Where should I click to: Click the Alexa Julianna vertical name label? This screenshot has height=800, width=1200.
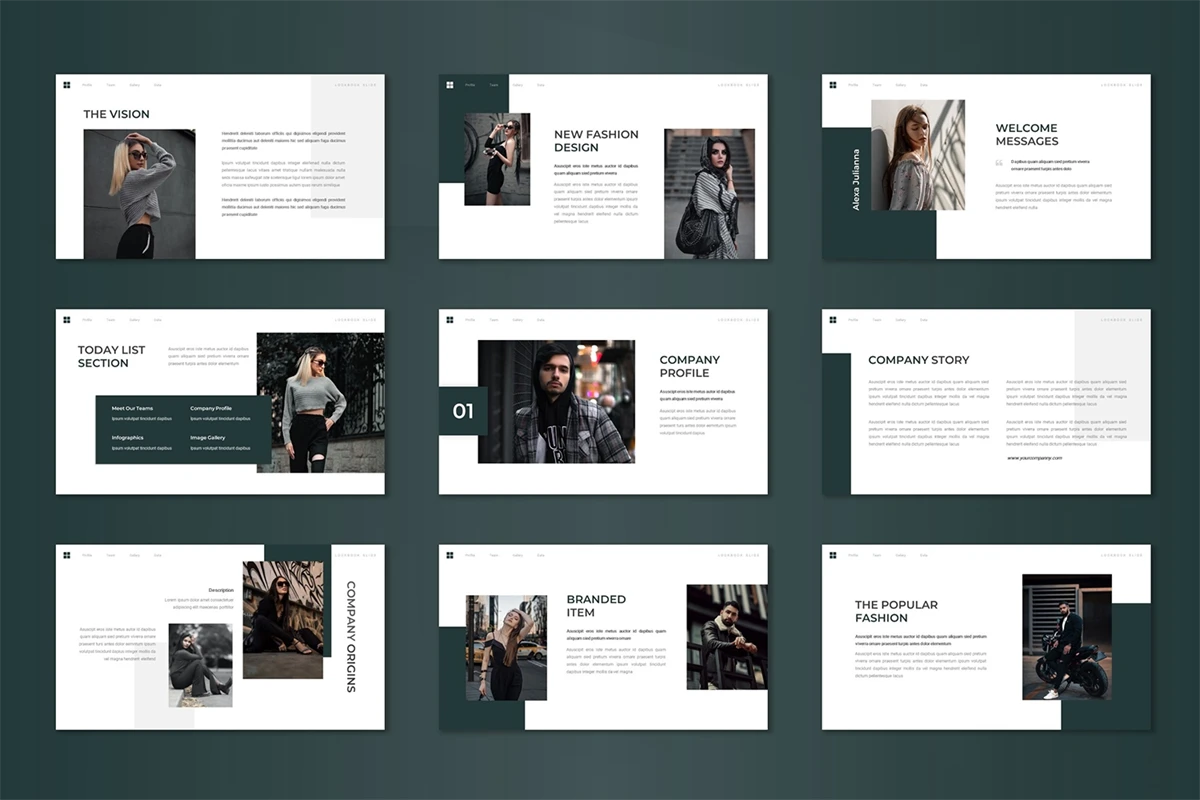click(856, 180)
